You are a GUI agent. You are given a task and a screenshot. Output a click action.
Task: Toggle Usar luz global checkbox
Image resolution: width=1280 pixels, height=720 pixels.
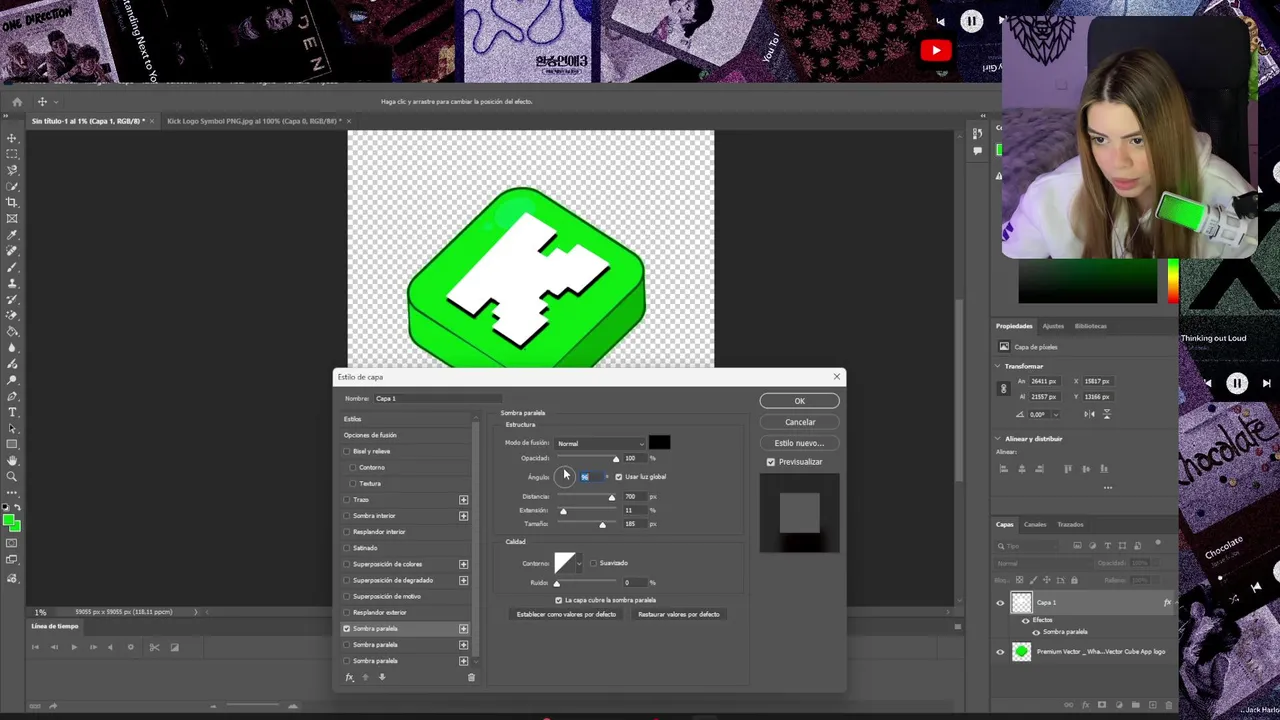(x=619, y=477)
